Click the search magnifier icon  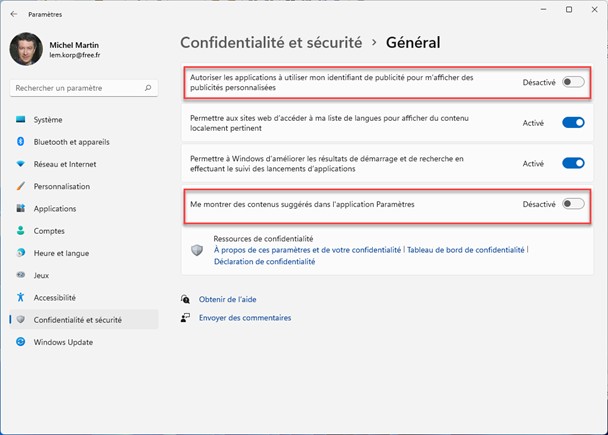point(149,89)
